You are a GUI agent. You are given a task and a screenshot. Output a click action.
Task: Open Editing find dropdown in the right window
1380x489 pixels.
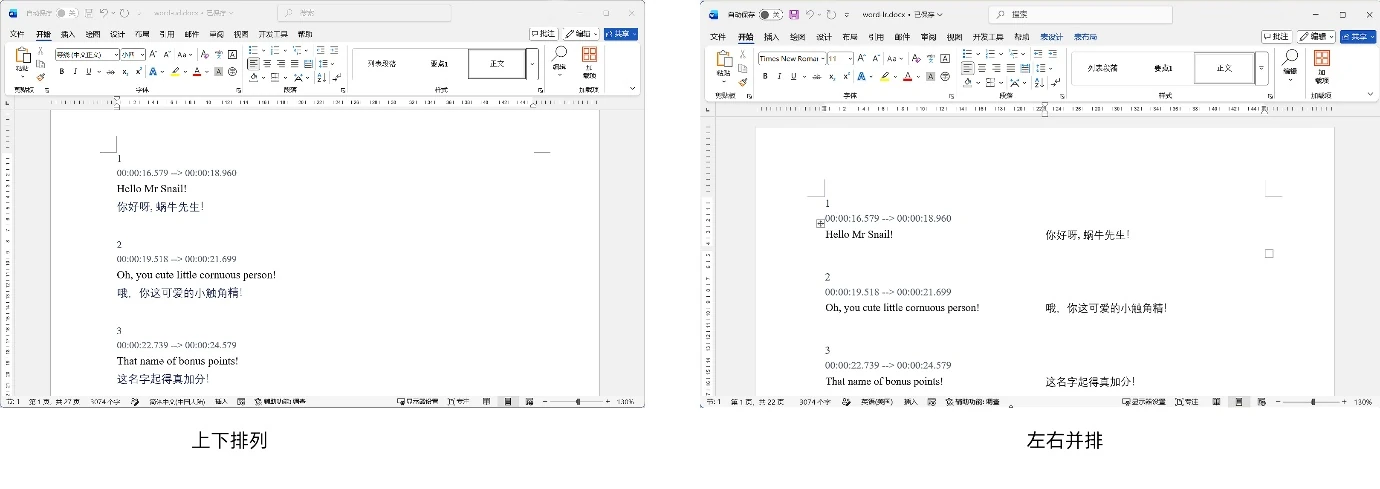click(1290, 63)
